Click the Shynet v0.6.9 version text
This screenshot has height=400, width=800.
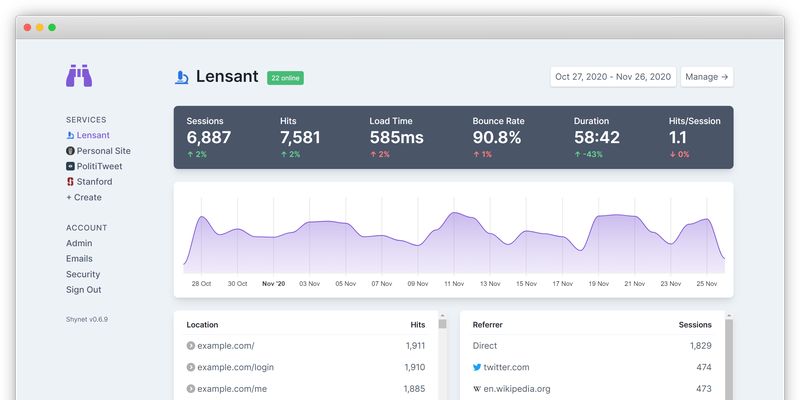(x=87, y=319)
